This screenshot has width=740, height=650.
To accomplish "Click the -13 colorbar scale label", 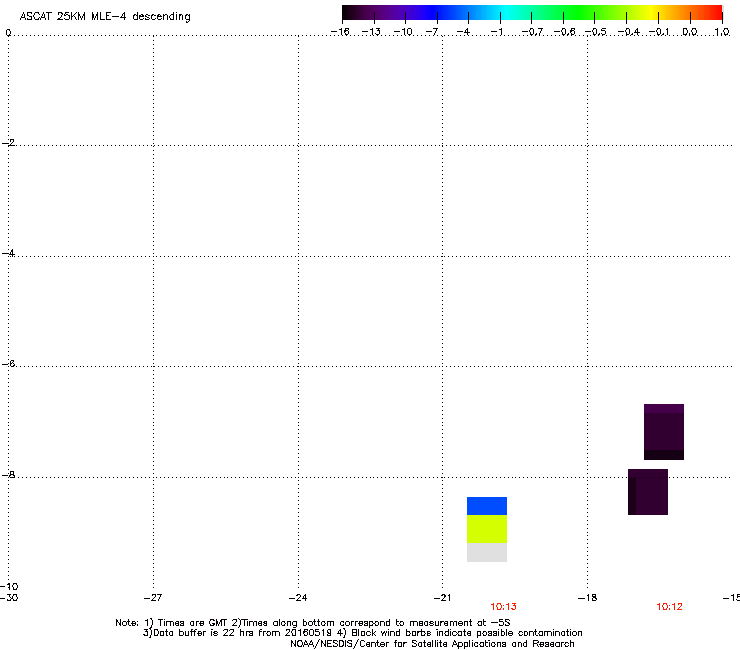I will click(x=371, y=32).
